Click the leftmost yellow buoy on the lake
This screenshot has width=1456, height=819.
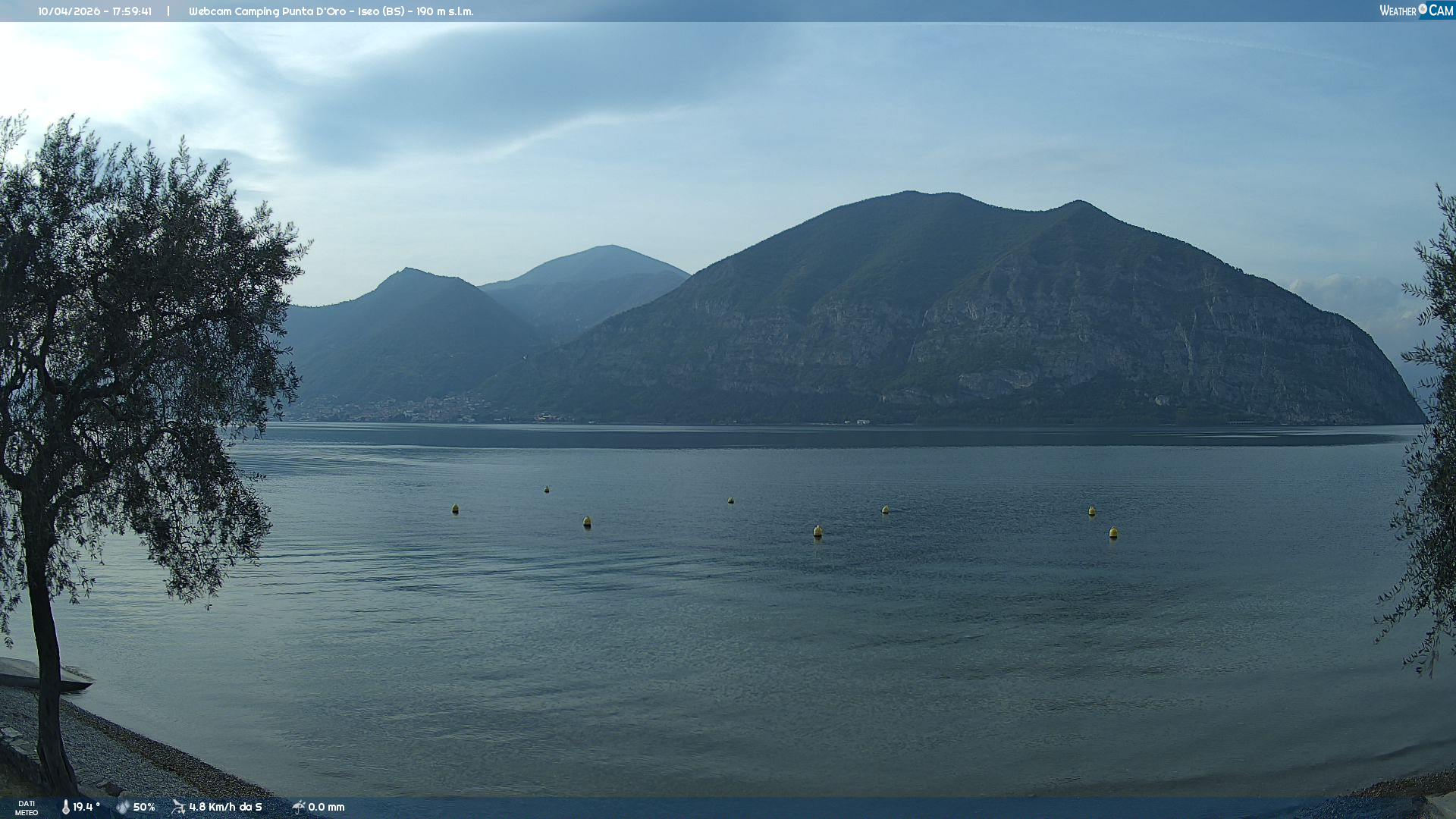pyautogui.click(x=455, y=509)
